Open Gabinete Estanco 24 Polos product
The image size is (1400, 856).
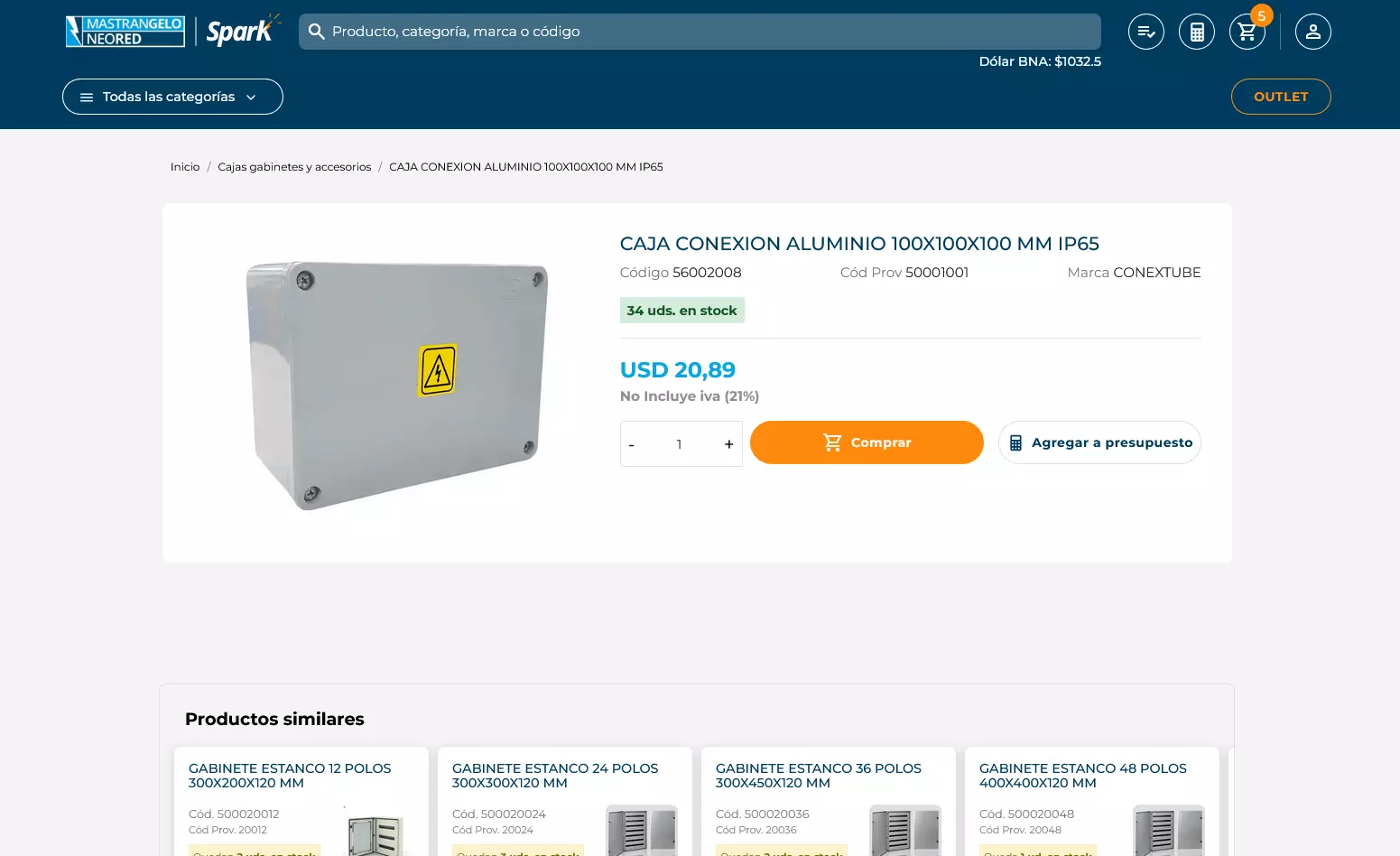(555, 776)
